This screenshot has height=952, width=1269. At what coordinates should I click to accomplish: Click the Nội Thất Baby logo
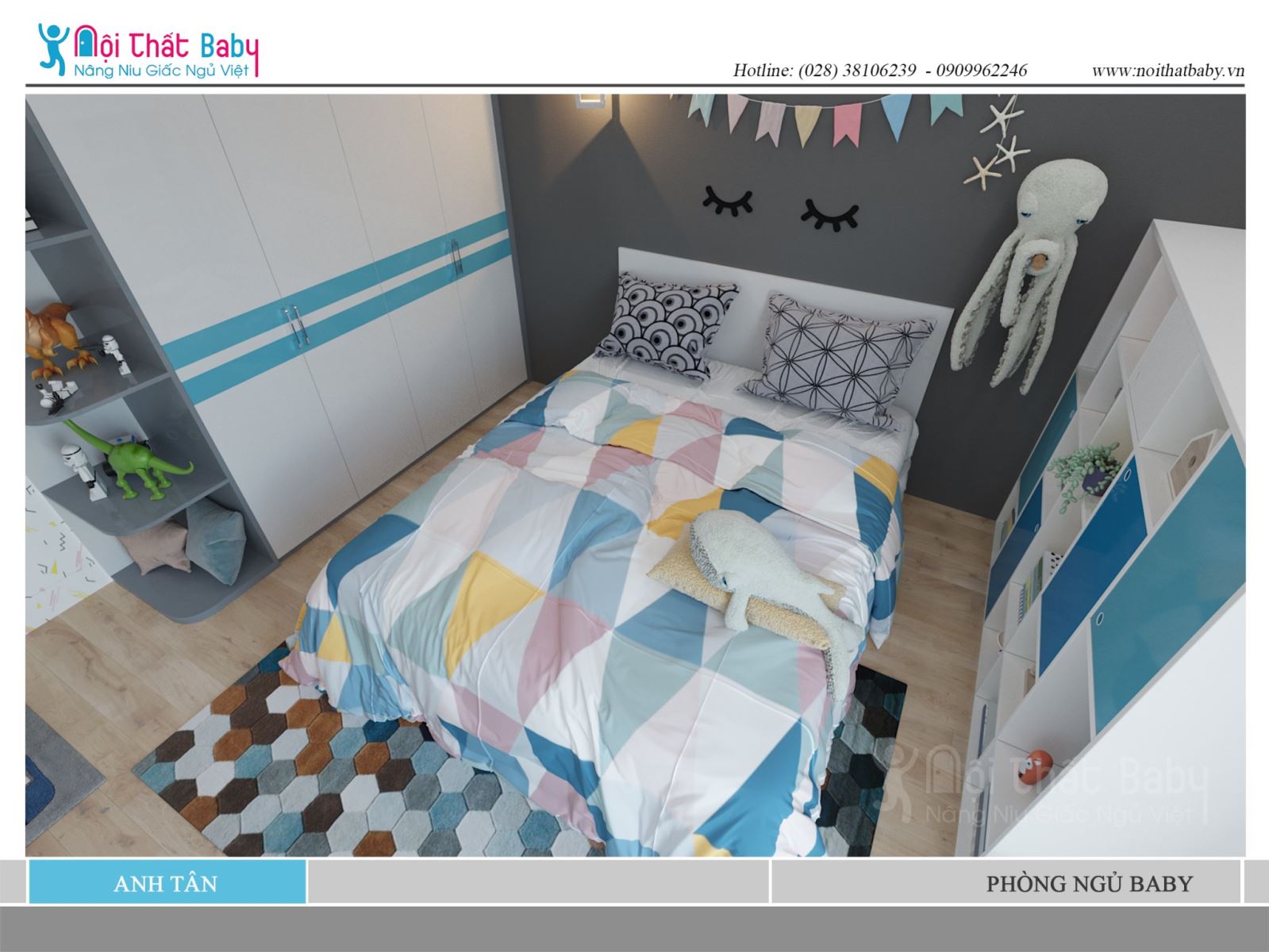tap(148, 51)
